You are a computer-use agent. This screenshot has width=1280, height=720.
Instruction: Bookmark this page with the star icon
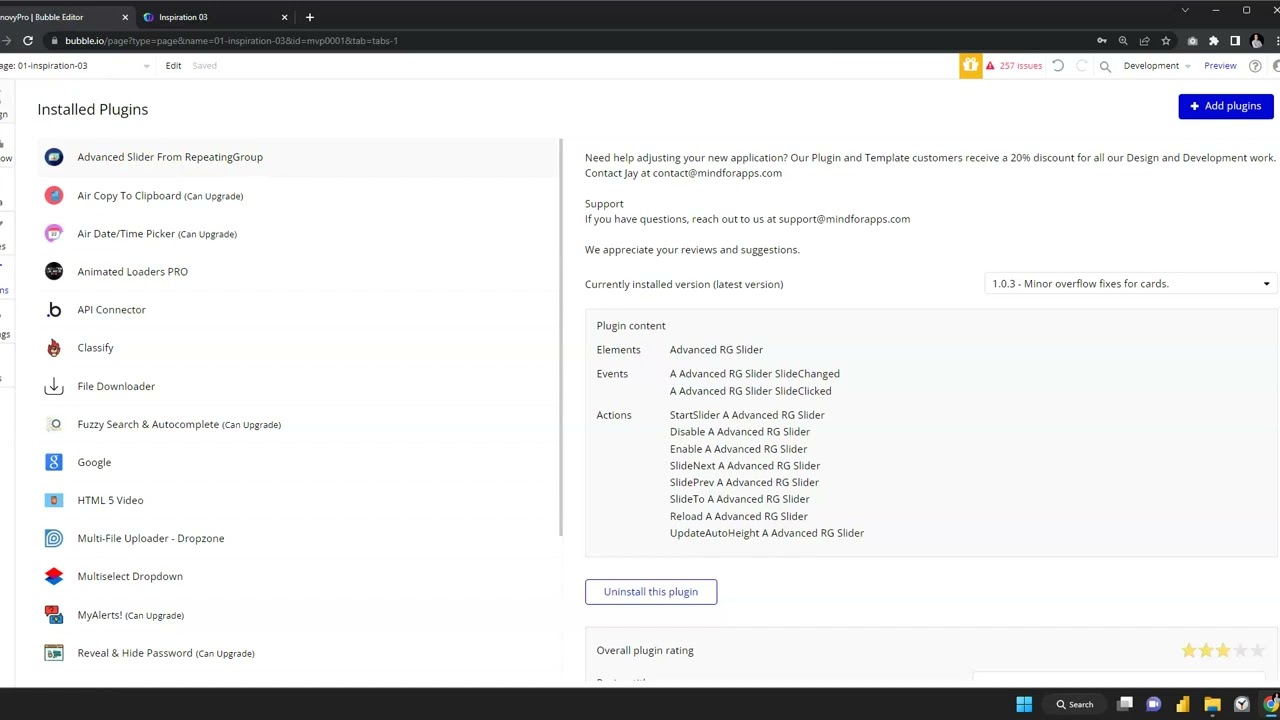tap(1166, 41)
